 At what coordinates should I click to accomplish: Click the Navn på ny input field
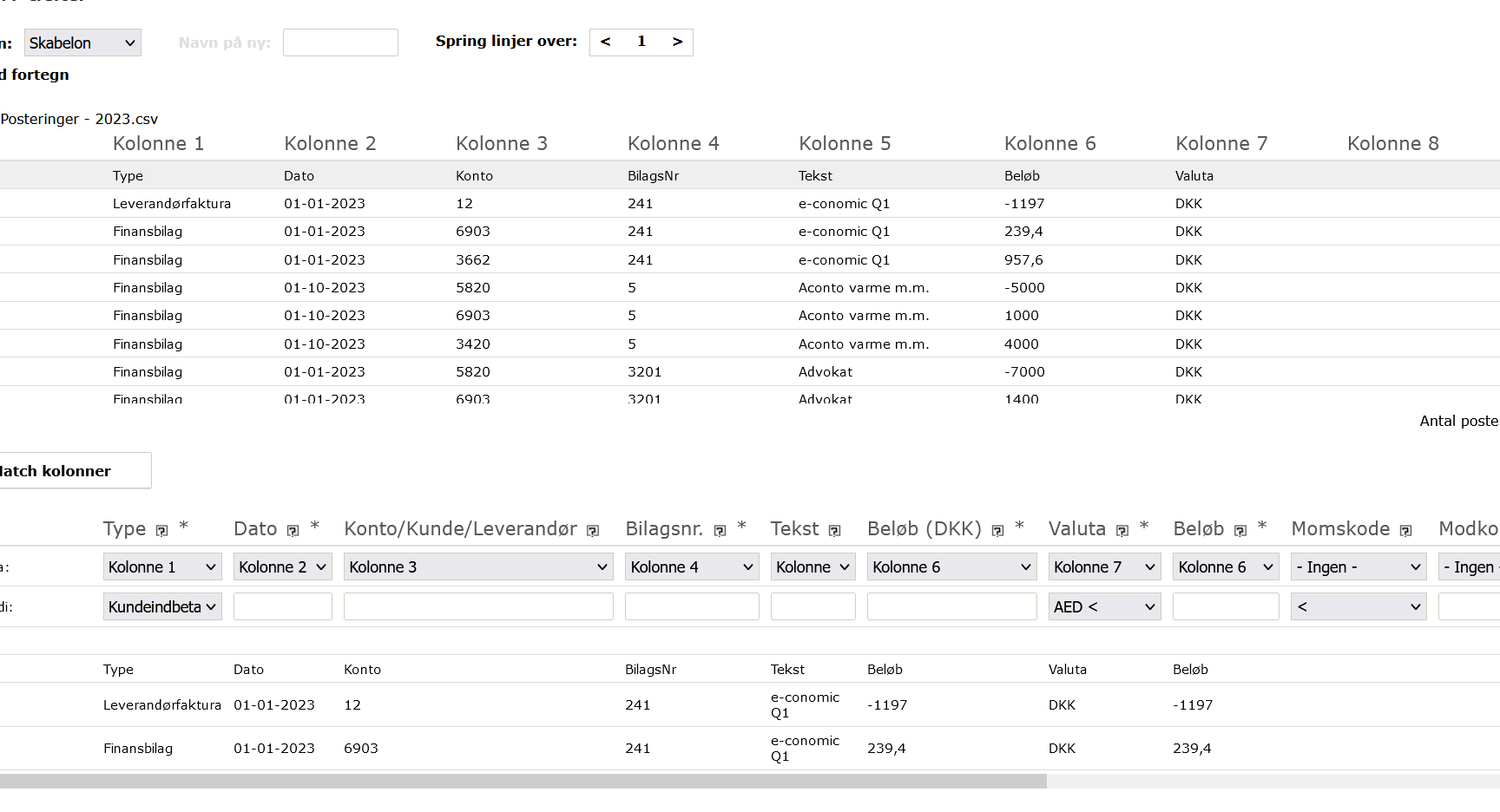(340, 43)
